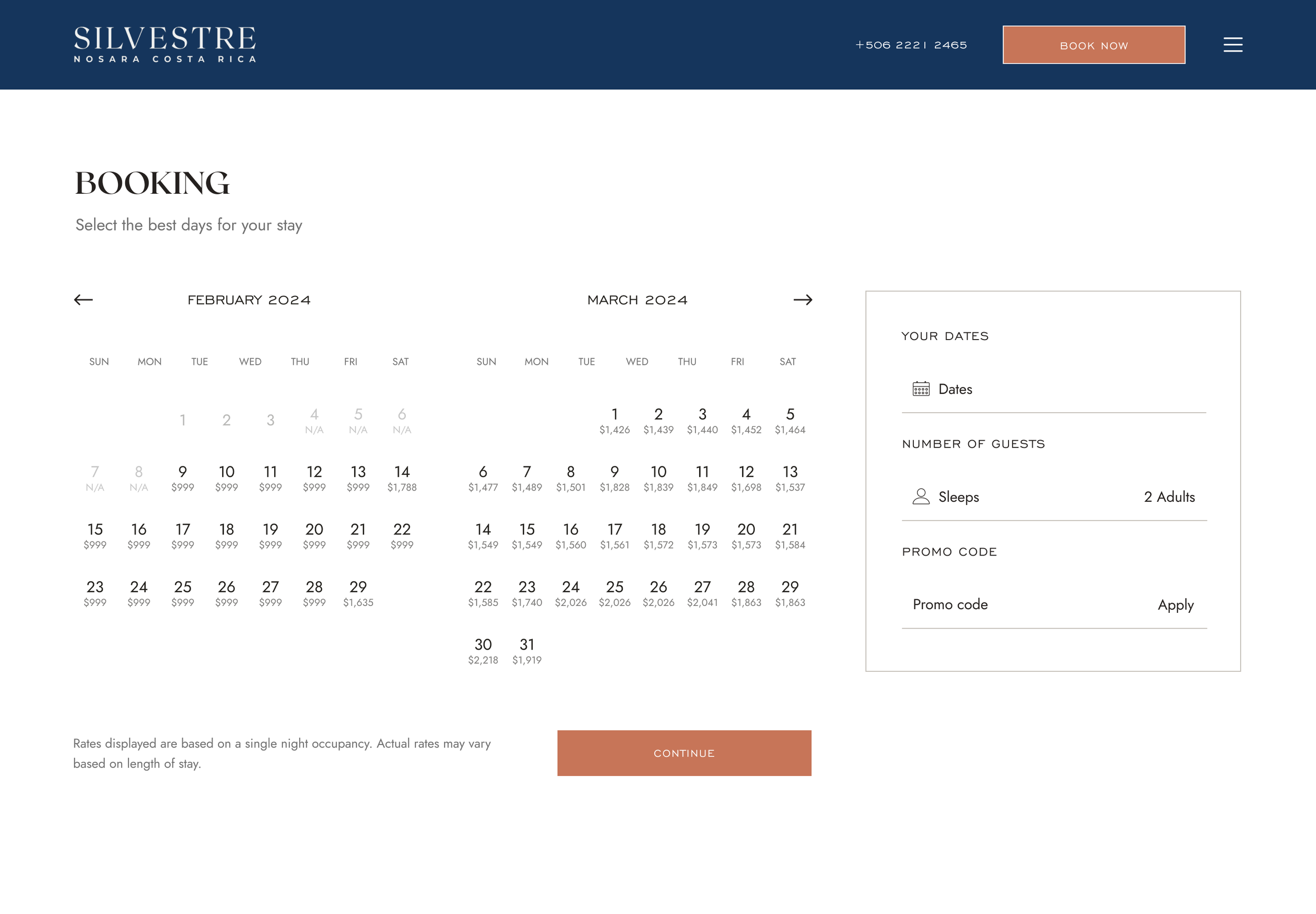1316x914 pixels.
Task: Choose March 27 priced $2,041
Action: coord(702,593)
